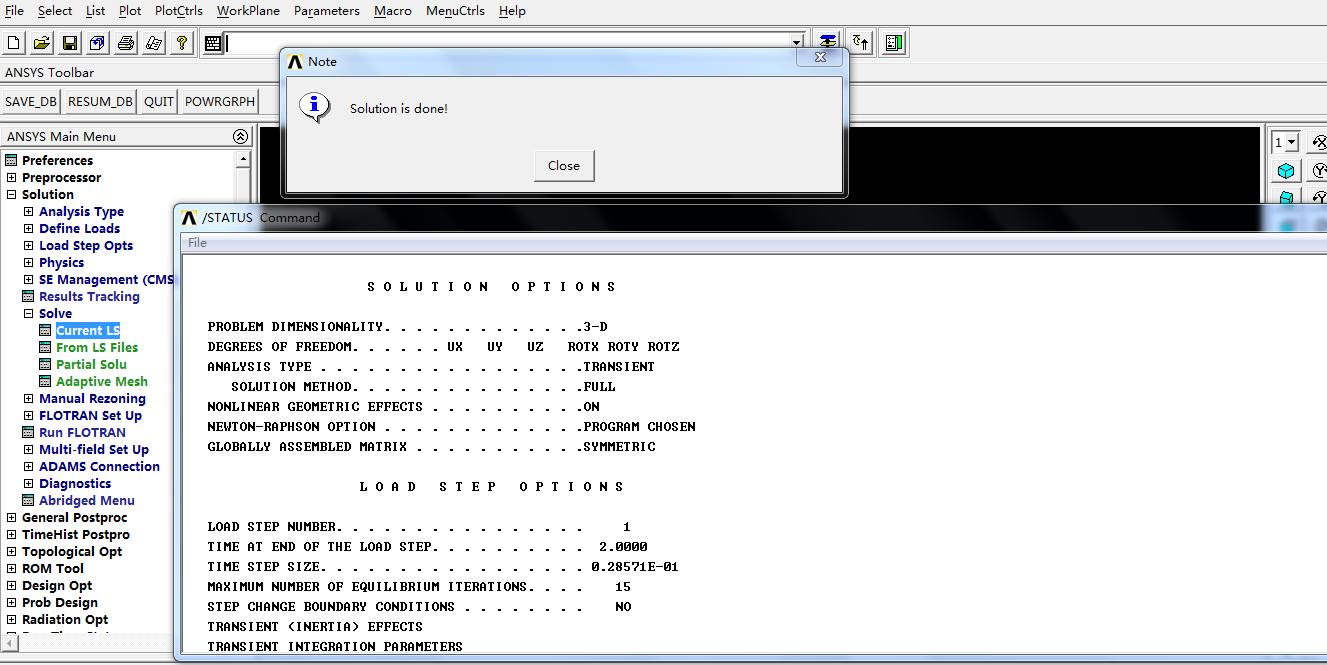Open the List menu

95,10
